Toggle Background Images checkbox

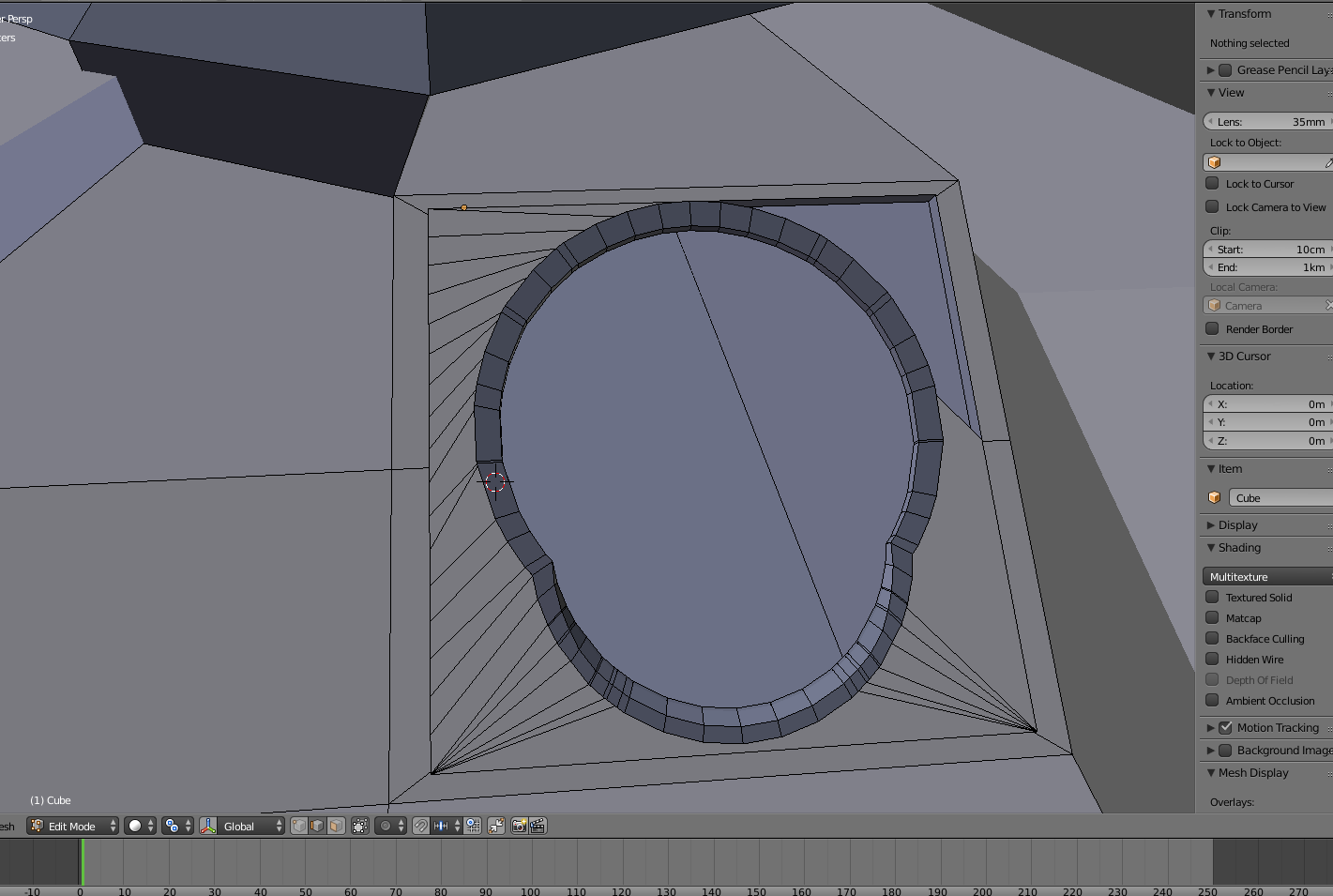(x=1225, y=750)
